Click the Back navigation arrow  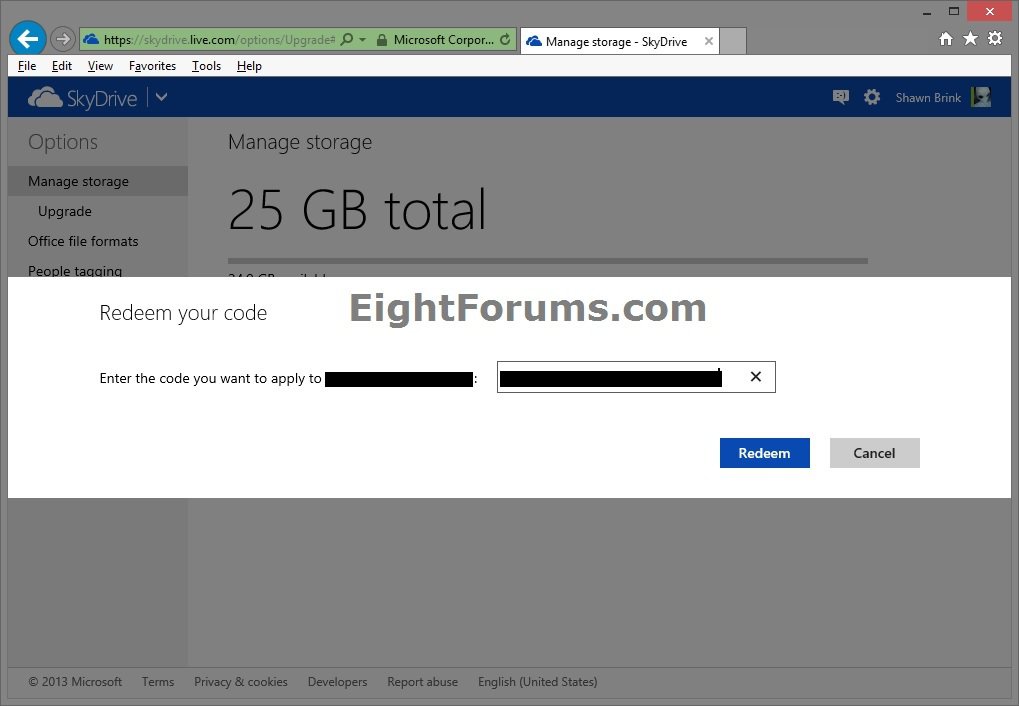(27, 38)
